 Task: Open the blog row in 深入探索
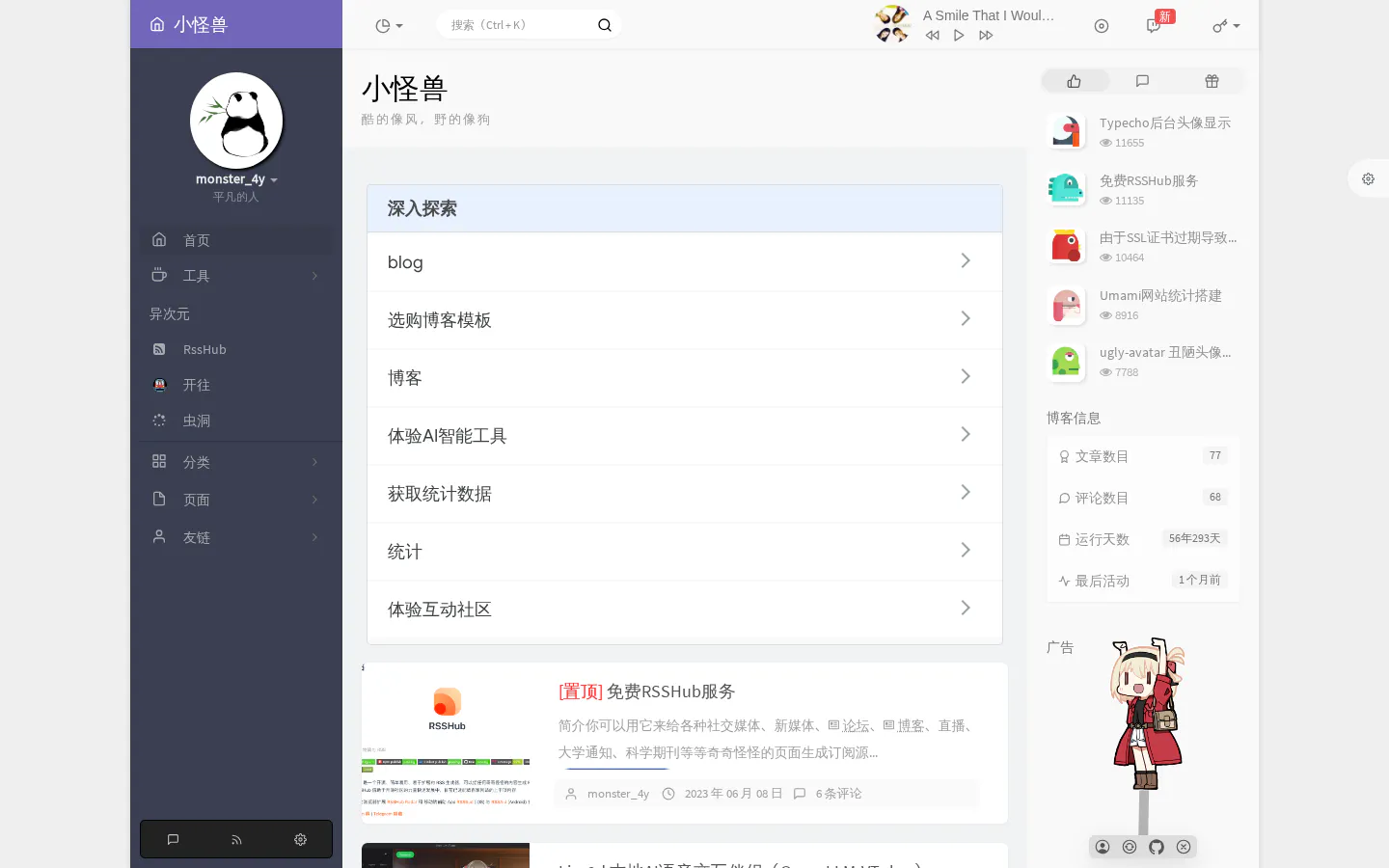click(x=685, y=262)
